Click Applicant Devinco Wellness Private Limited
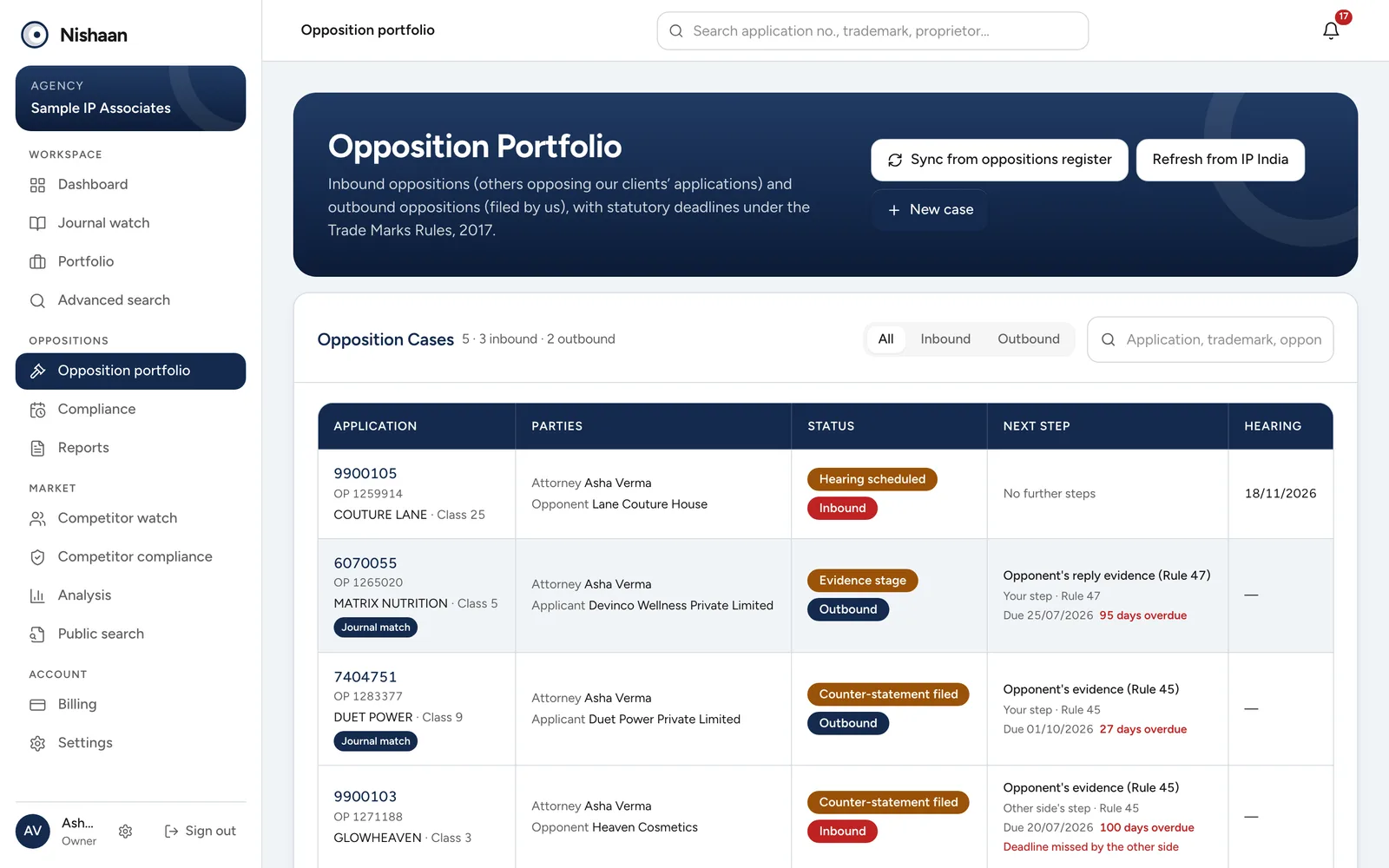Image resolution: width=1389 pixels, height=868 pixels. point(652,606)
